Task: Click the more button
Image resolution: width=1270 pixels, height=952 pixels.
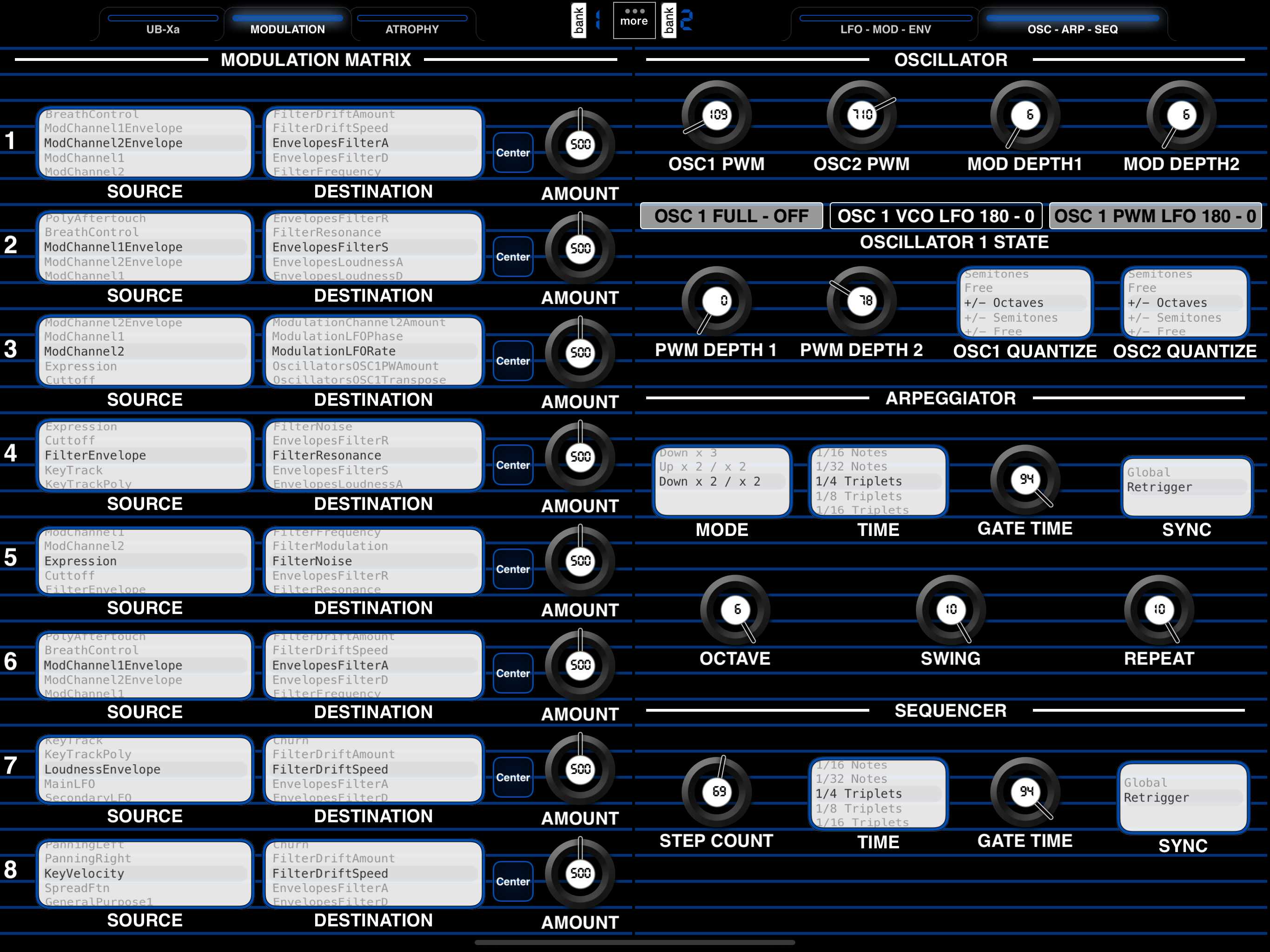Action: point(634,20)
